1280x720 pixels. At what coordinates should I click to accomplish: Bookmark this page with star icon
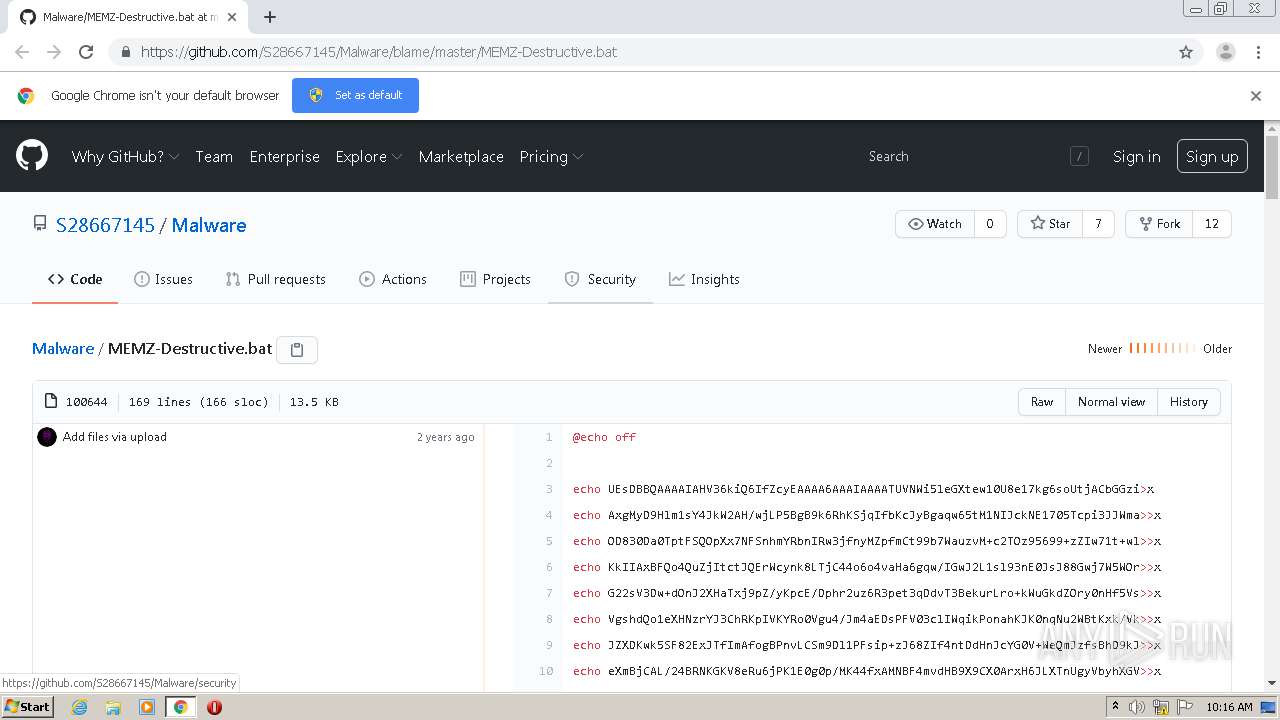click(x=1186, y=52)
